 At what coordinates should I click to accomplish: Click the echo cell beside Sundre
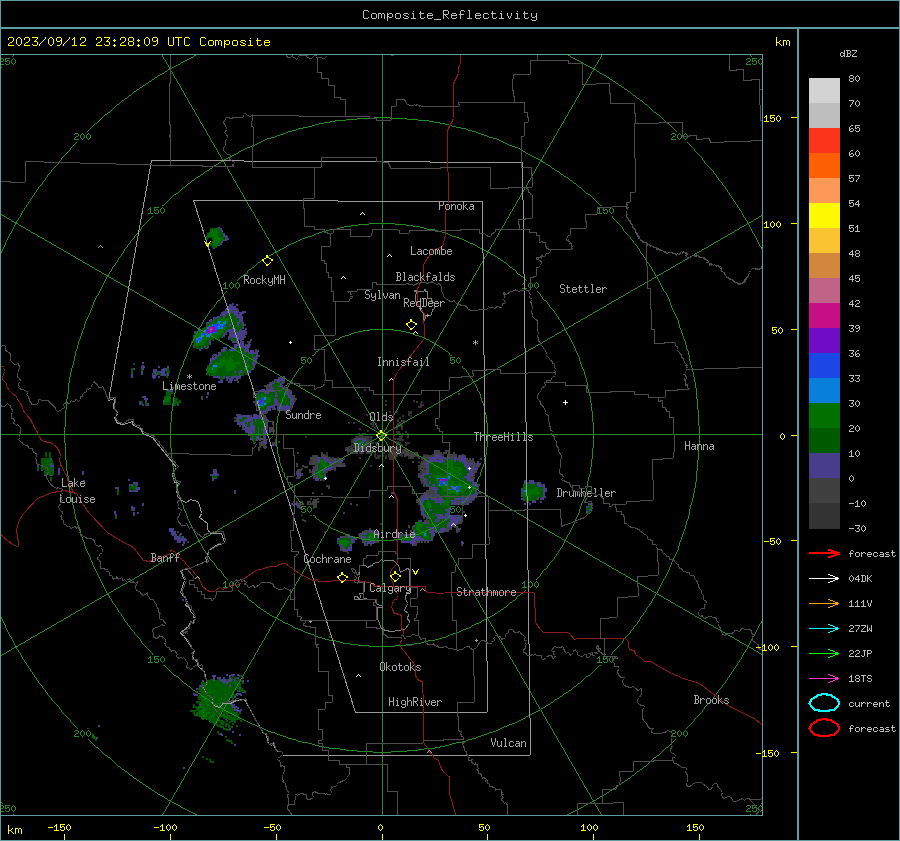coord(274,396)
